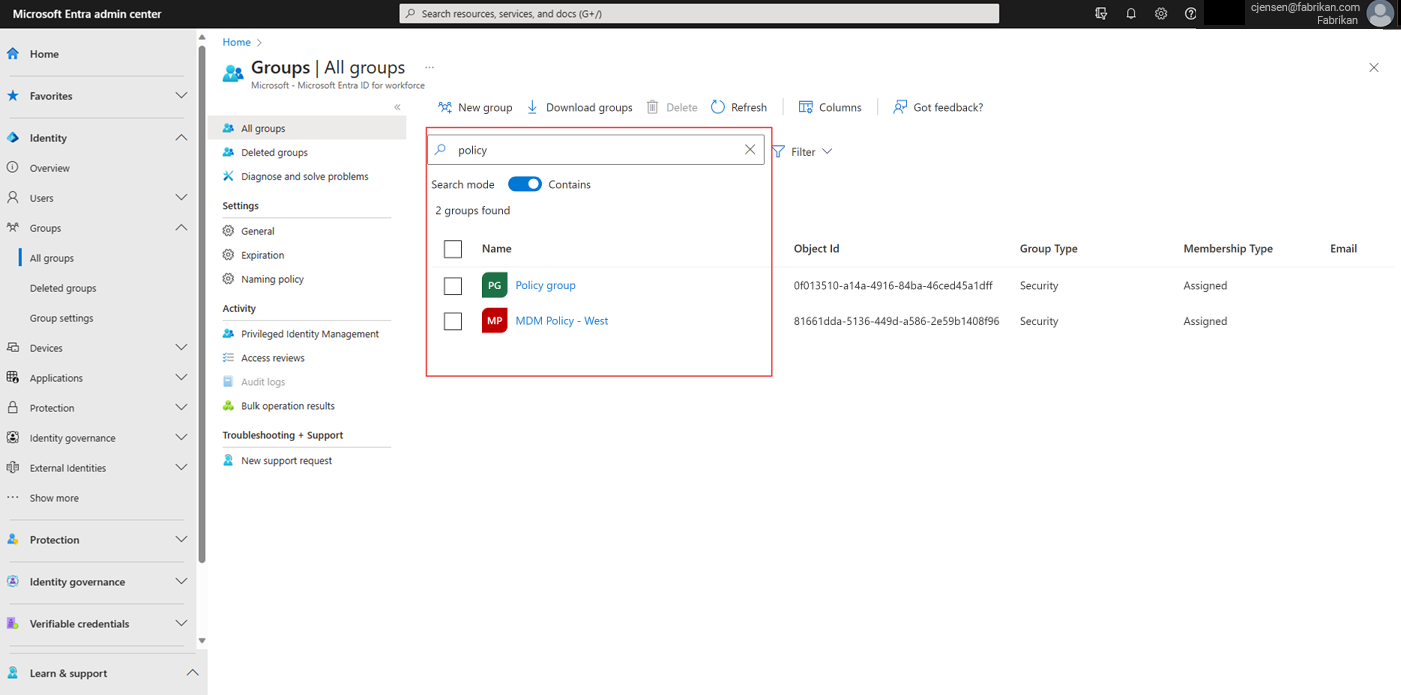Image resolution: width=1401 pixels, height=695 pixels.
Task: Click the Favorites star icon
Action: (13, 96)
